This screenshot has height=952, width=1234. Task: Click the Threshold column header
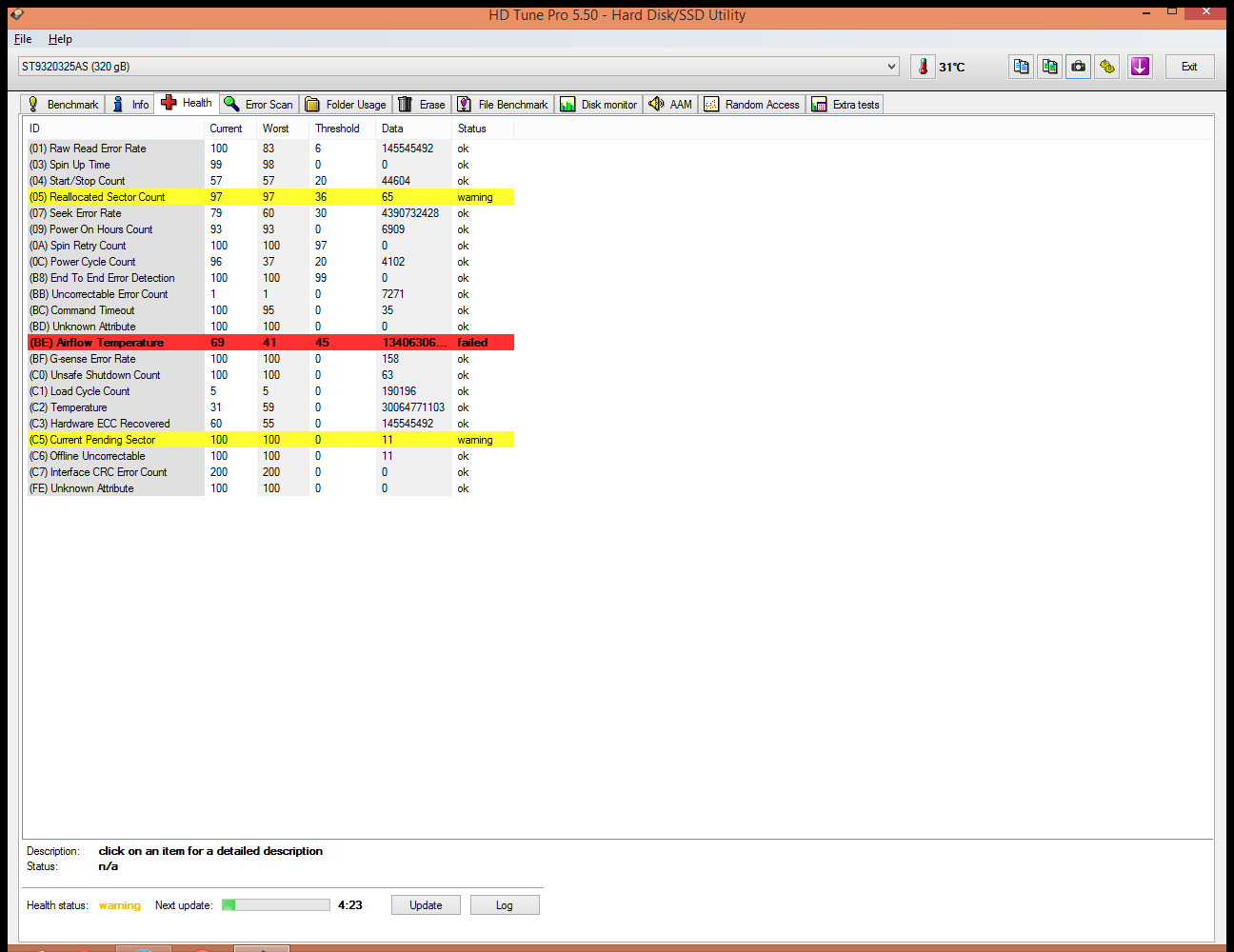pyautogui.click(x=342, y=129)
